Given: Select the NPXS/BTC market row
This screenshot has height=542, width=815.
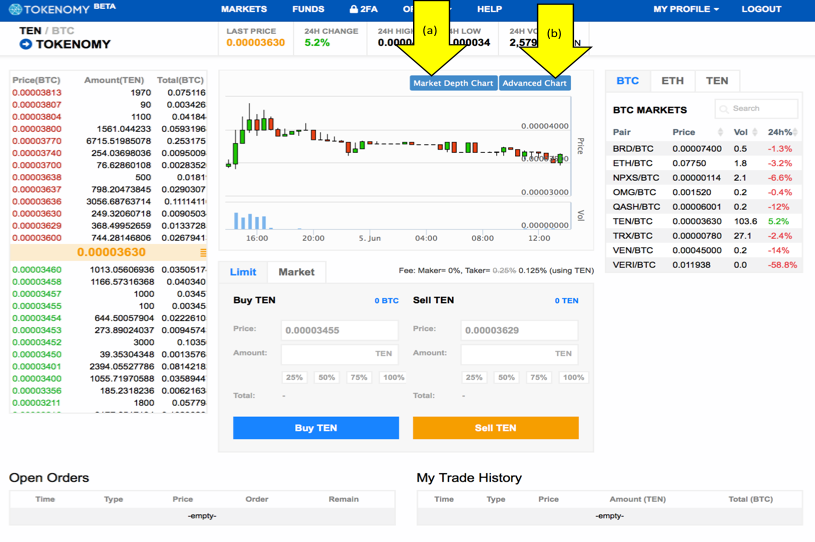Looking at the screenshot, I should point(704,178).
